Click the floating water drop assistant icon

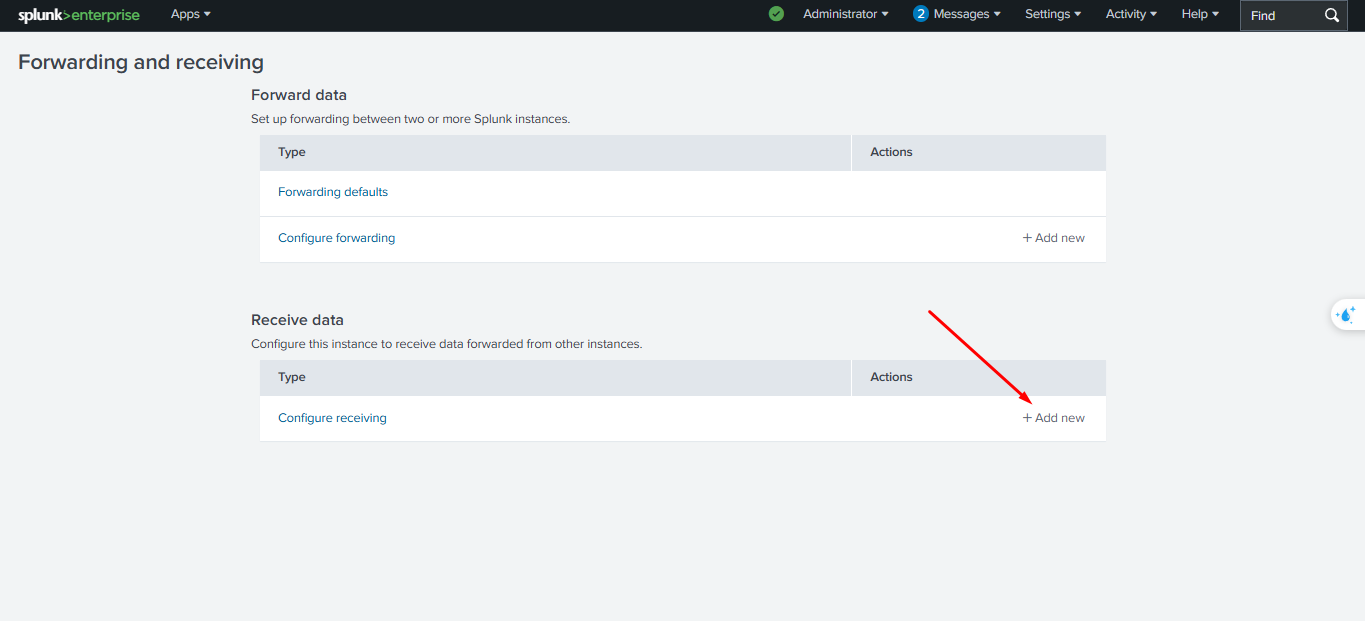tap(1347, 314)
